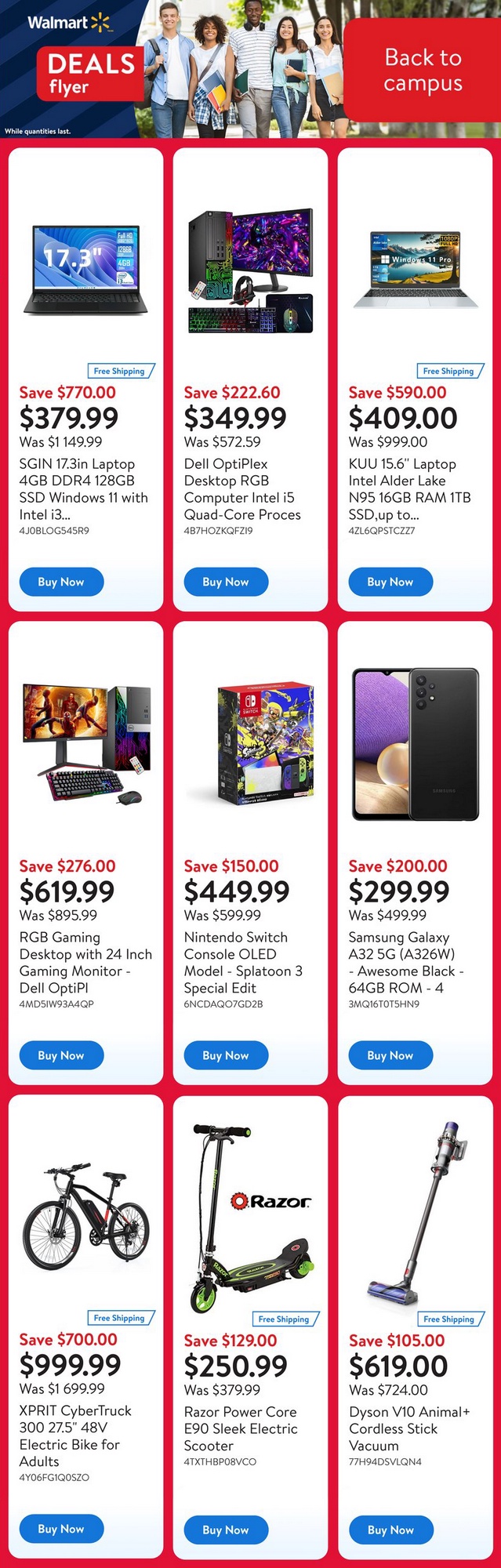Click the Samsung Galaxy A32 phone image
Viewport: 501px width, 1568px height.
[x=416, y=743]
